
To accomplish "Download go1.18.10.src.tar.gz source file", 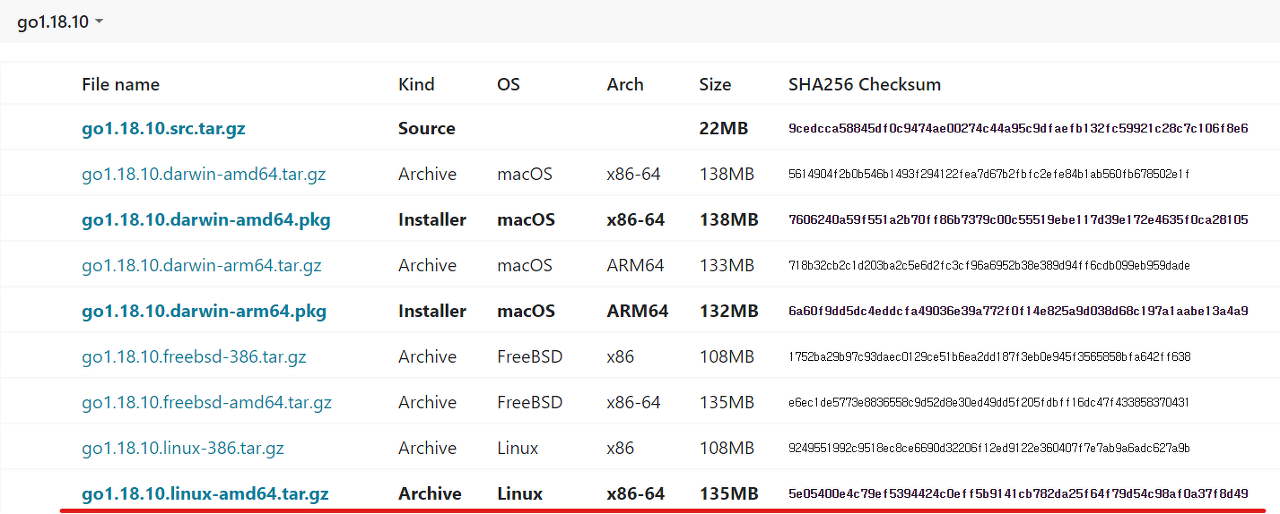I will point(163,128).
